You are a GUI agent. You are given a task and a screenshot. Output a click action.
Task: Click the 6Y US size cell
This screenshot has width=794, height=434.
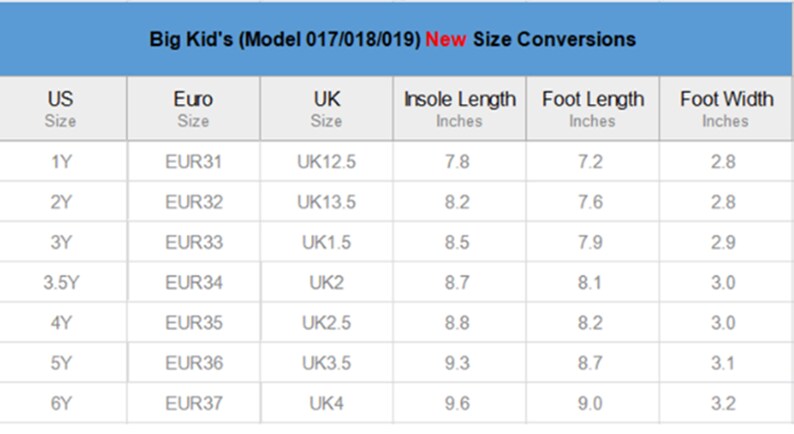coord(63,404)
